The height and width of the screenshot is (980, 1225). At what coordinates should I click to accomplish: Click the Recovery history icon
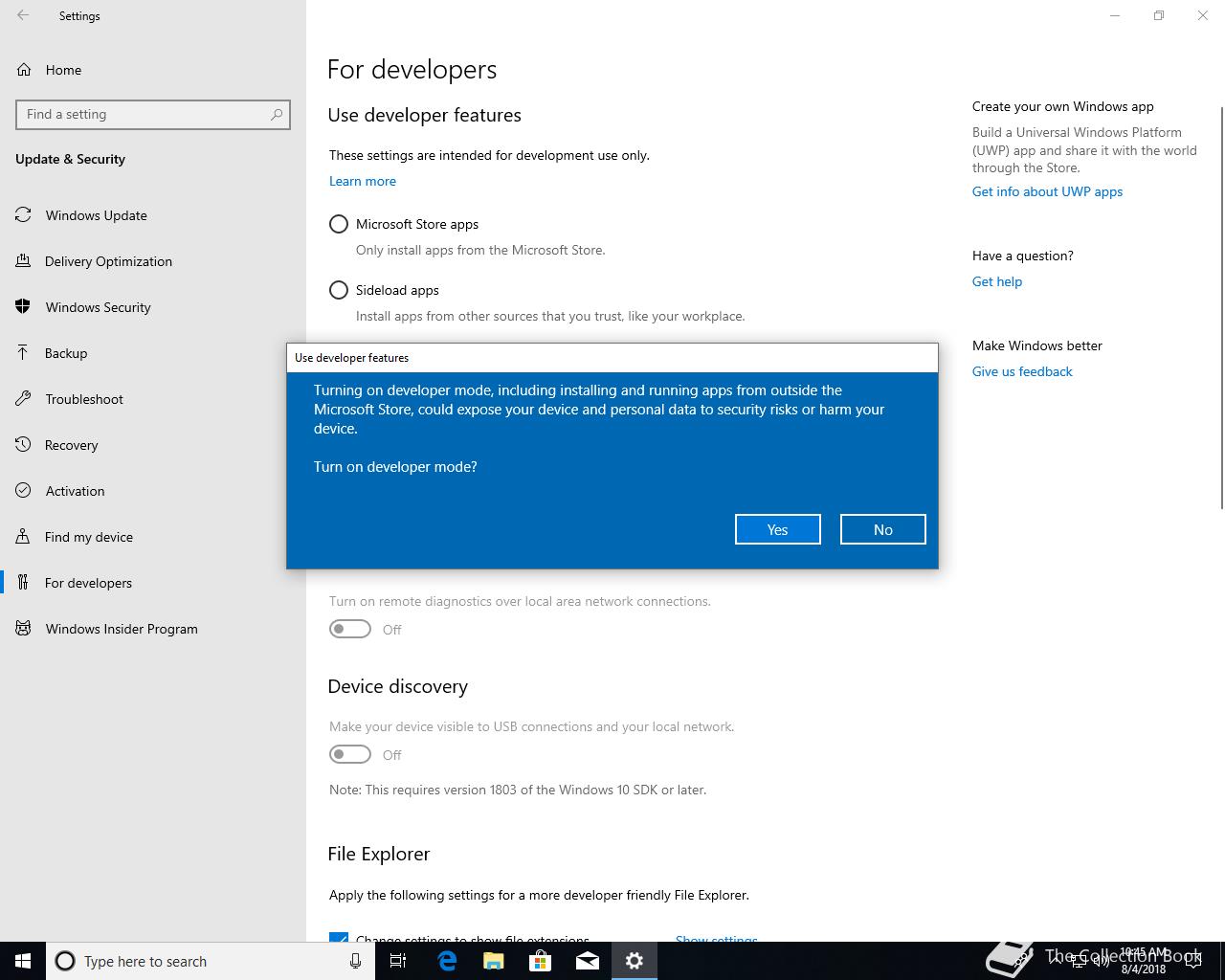click(x=23, y=444)
